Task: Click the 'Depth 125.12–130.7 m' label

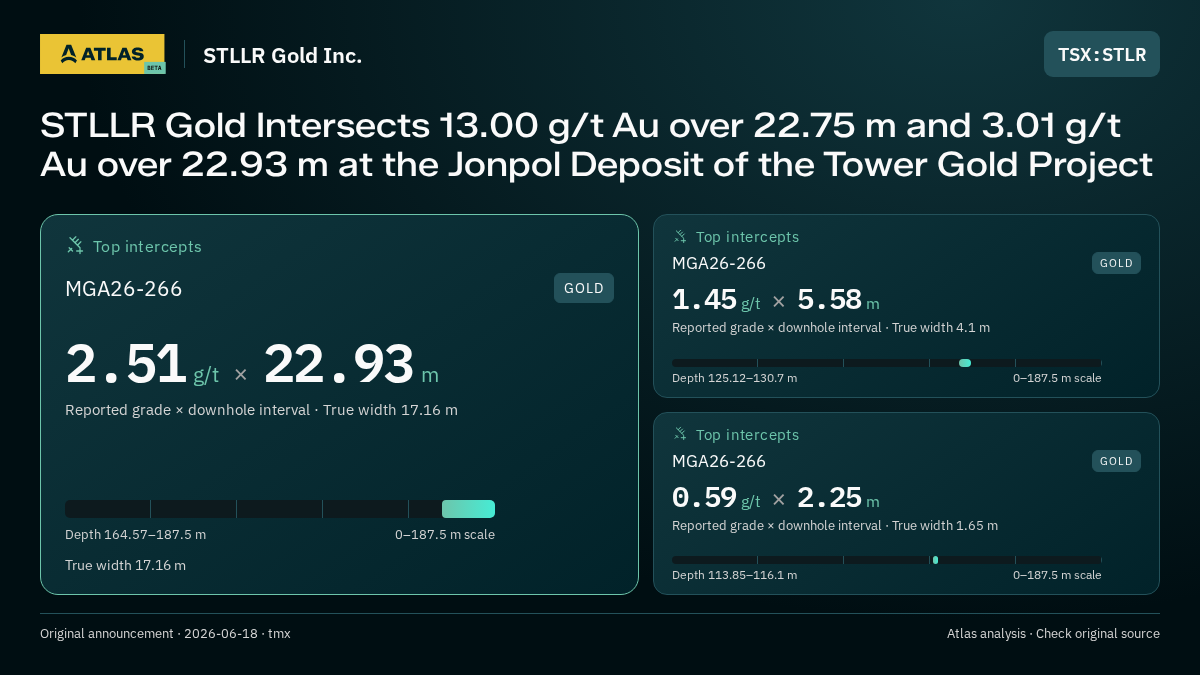Action: 734,378
